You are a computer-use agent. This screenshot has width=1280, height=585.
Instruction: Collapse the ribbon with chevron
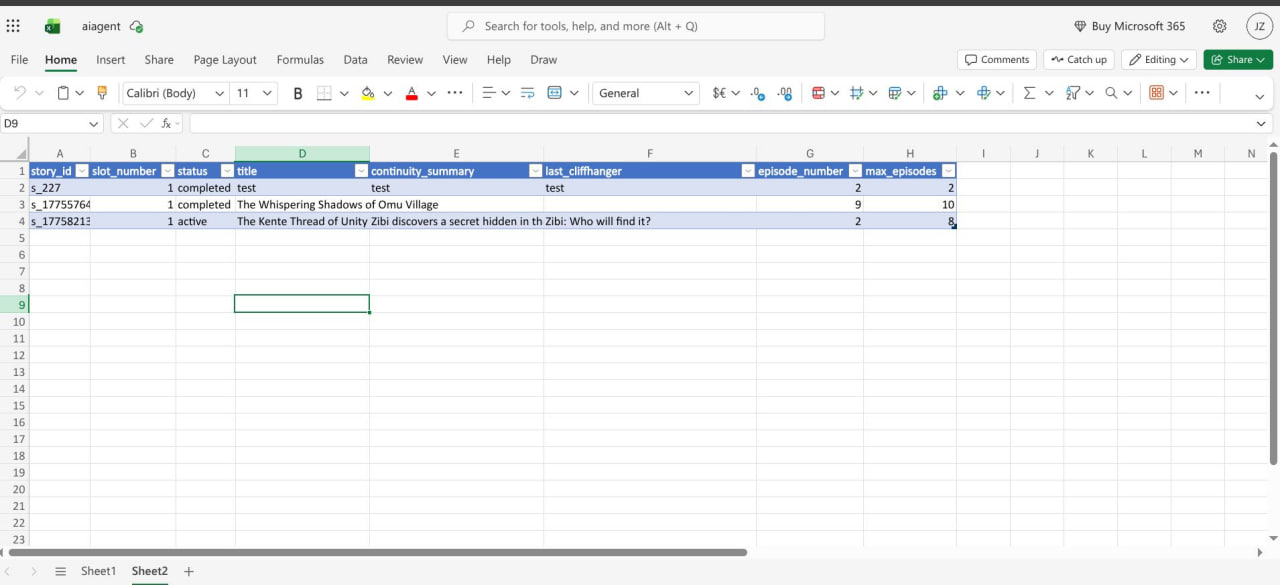pos(1260,97)
